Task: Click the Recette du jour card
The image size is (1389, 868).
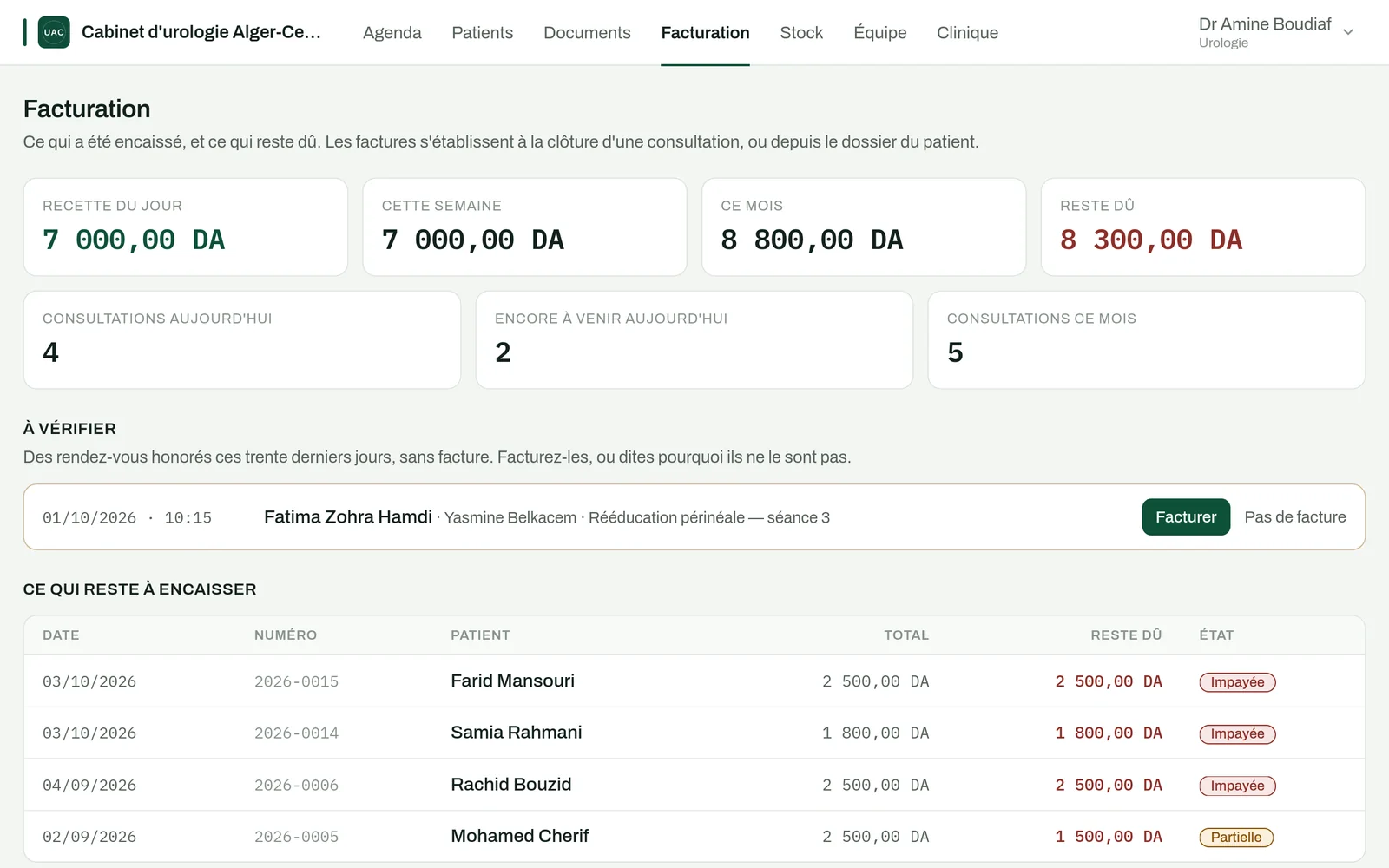Action: (186, 227)
